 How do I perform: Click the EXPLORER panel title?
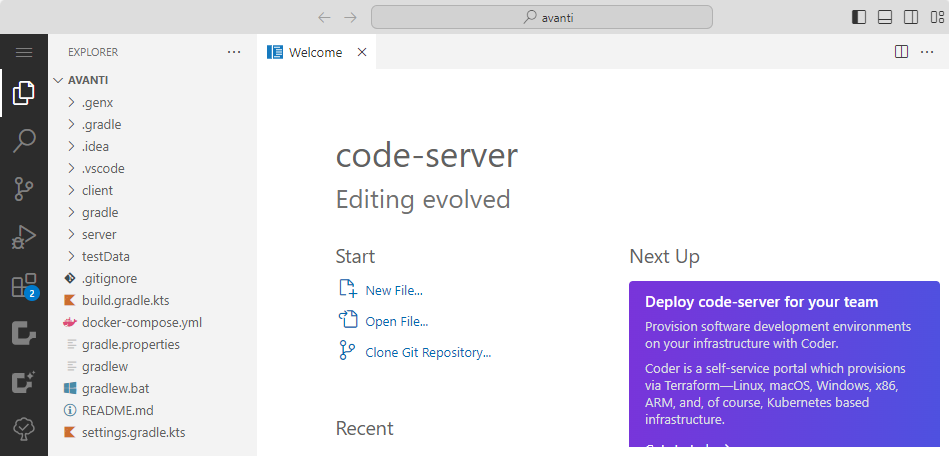pyautogui.click(x=93, y=52)
